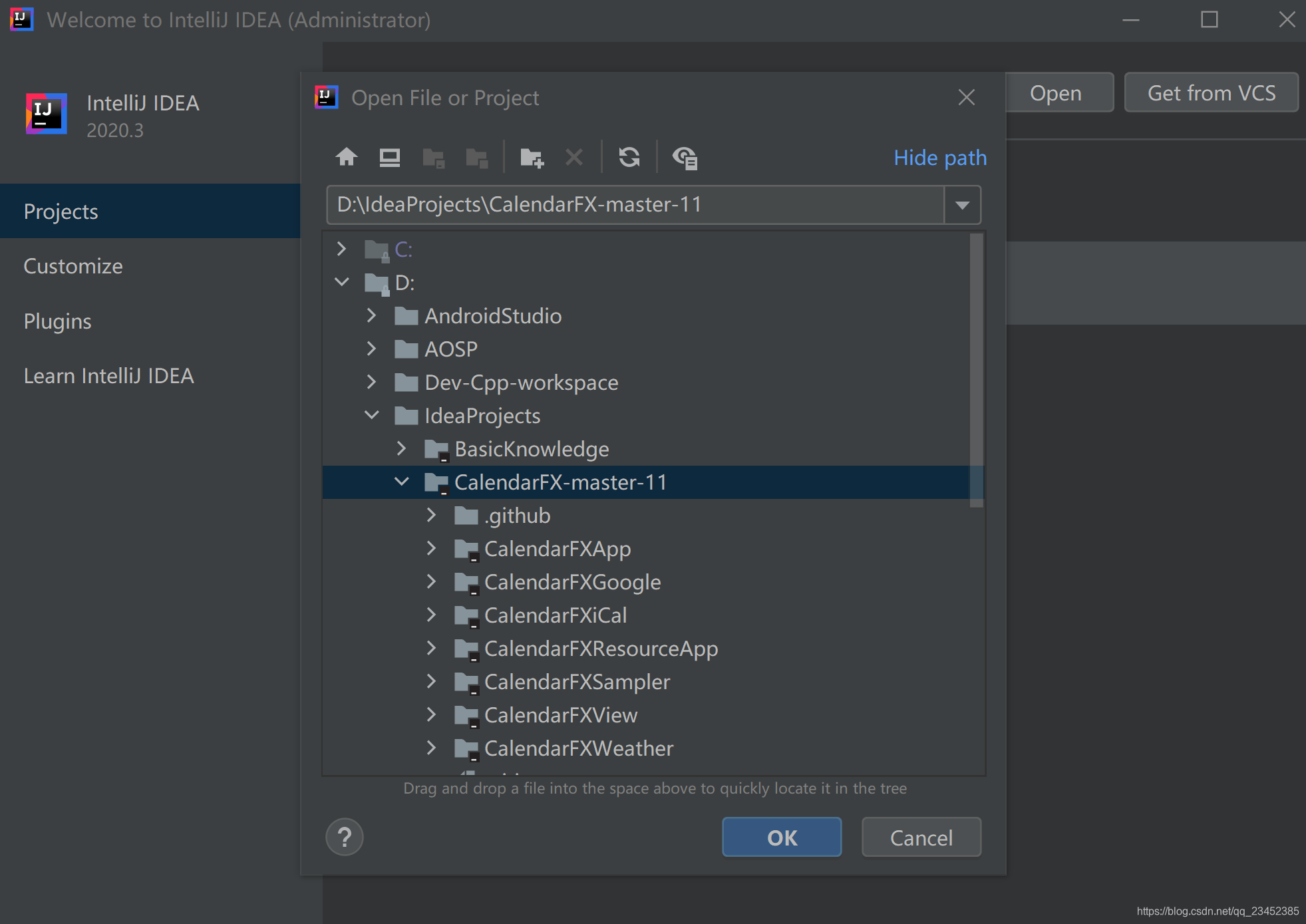Click the D: drive folder icon
This screenshot has width=1306, height=924.
pos(377,283)
